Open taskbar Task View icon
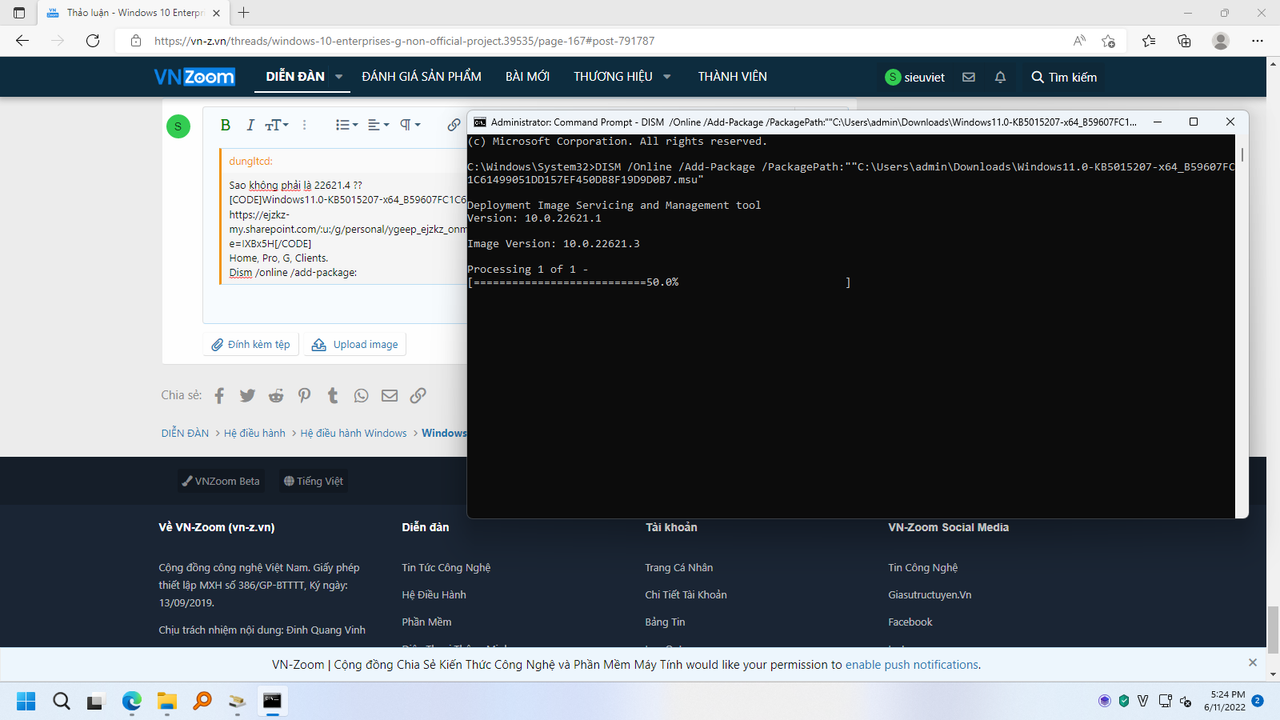Viewport: 1280px width, 720px height. click(x=95, y=701)
